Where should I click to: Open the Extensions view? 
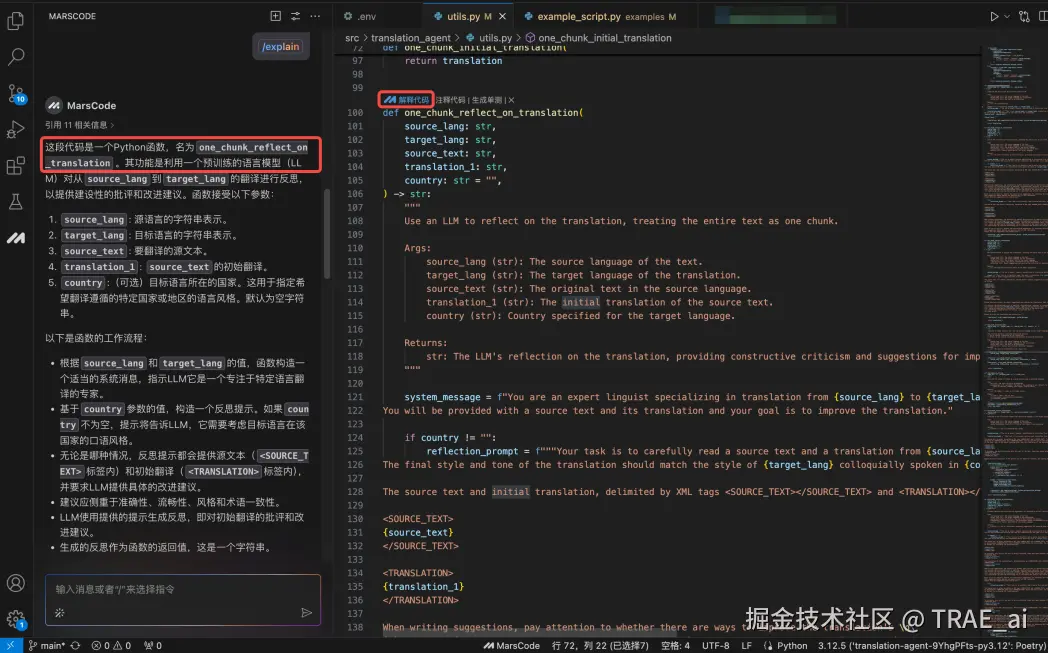[15, 163]
